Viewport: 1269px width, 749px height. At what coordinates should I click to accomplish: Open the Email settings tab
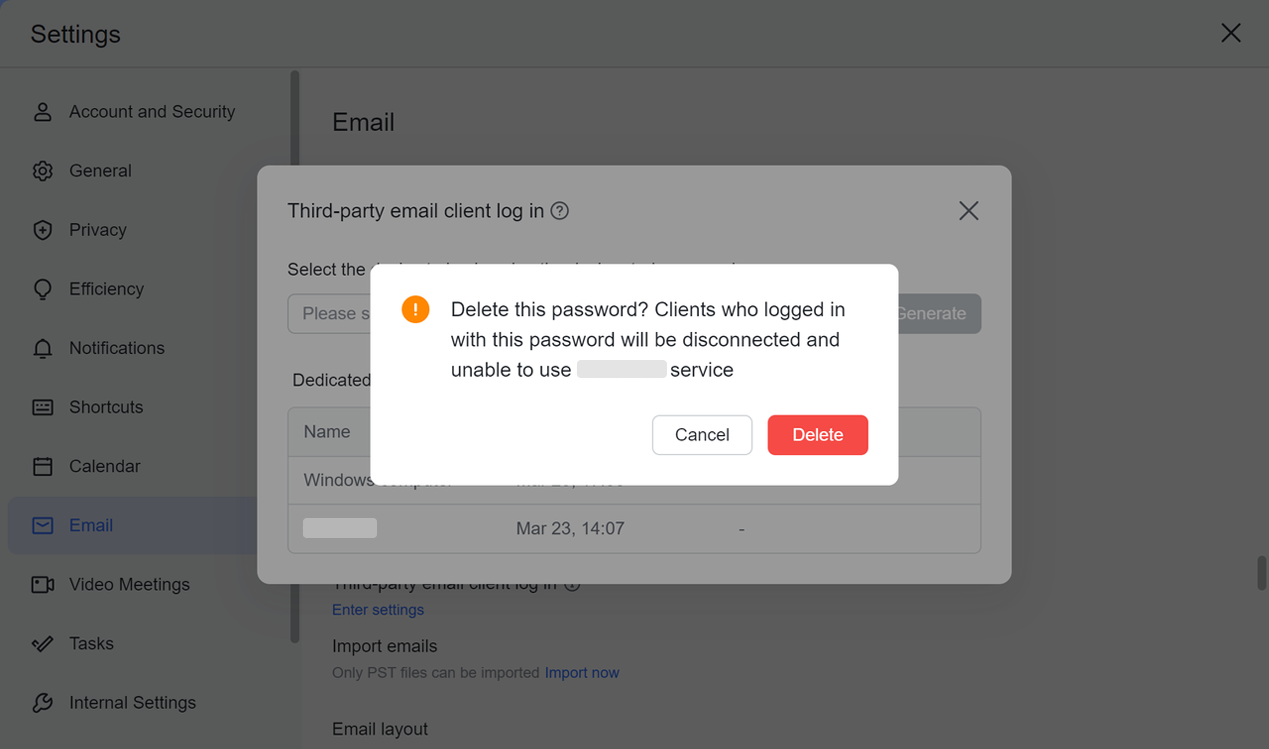pos(90,525)
